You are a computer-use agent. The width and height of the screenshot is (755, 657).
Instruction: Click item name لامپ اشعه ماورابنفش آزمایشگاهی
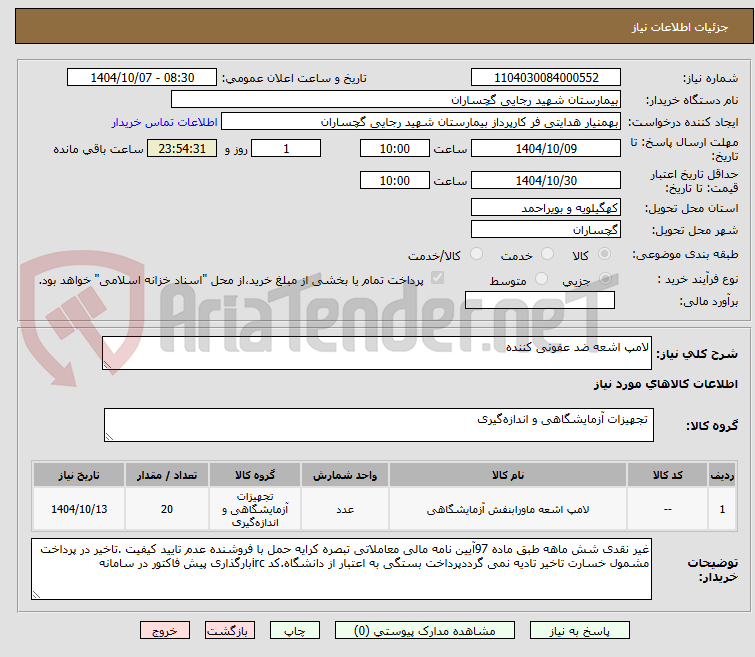click(x=508, y=510)
